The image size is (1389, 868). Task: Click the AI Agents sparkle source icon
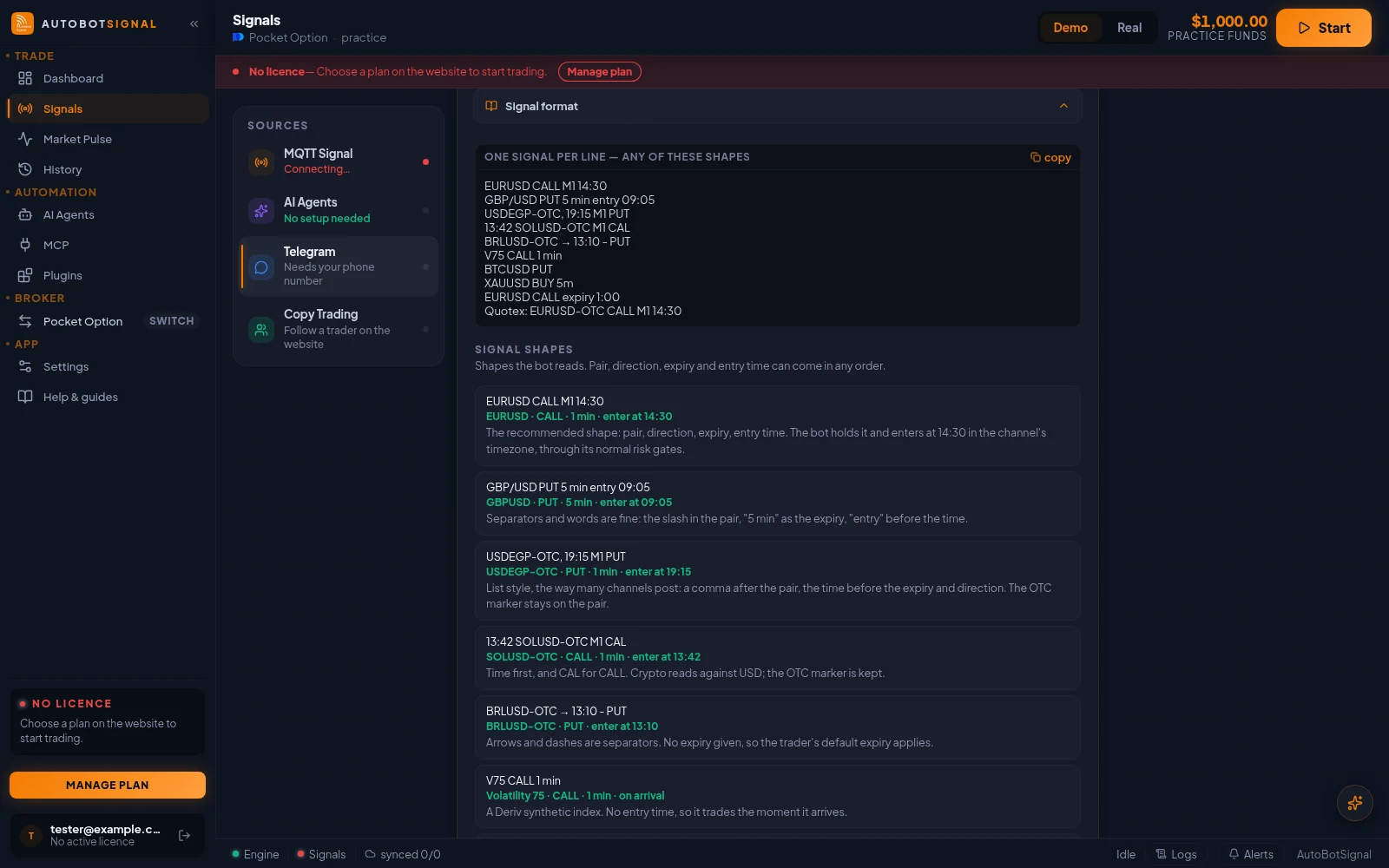[261, 211]
